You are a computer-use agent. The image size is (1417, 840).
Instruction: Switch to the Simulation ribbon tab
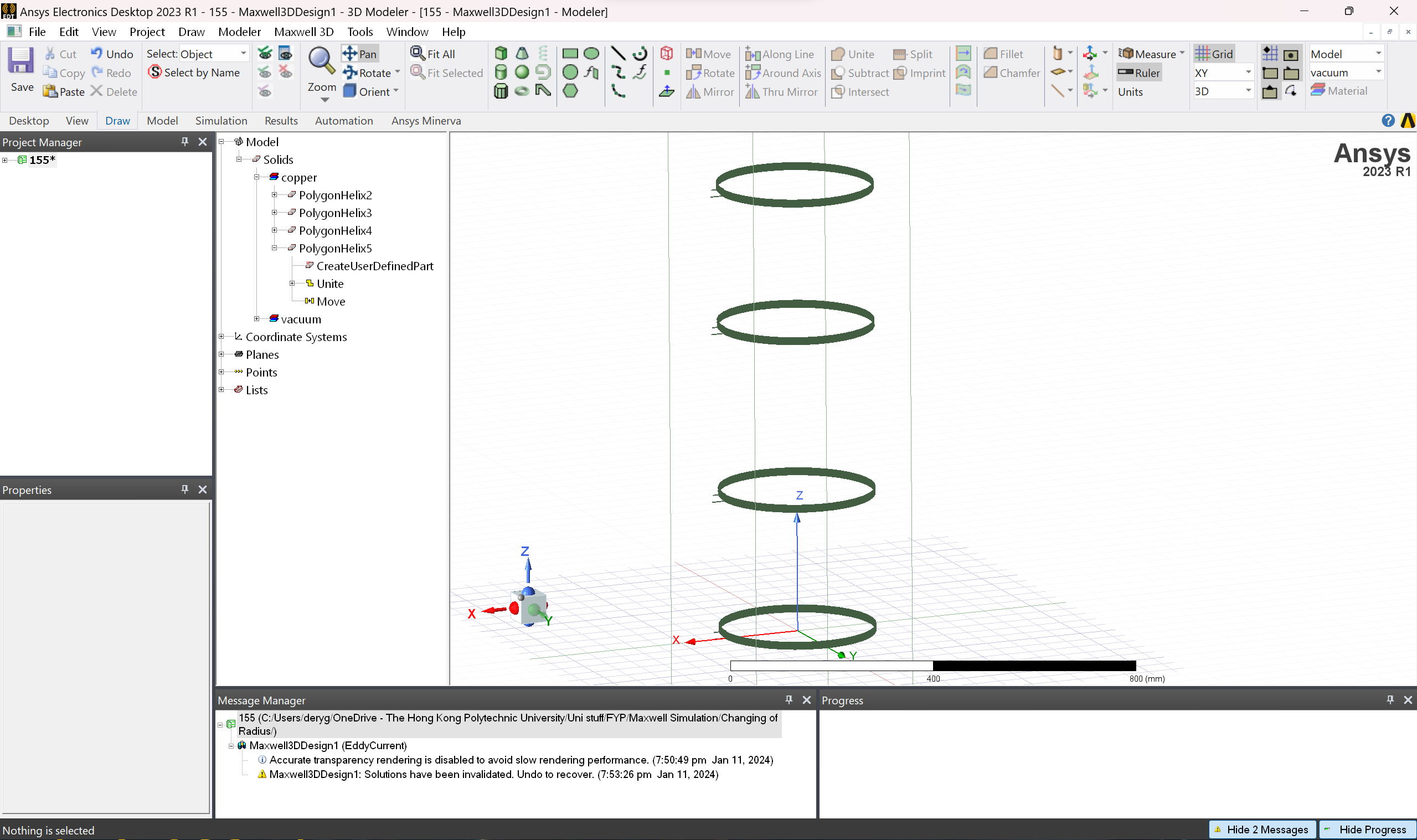[x=221, y=121]
